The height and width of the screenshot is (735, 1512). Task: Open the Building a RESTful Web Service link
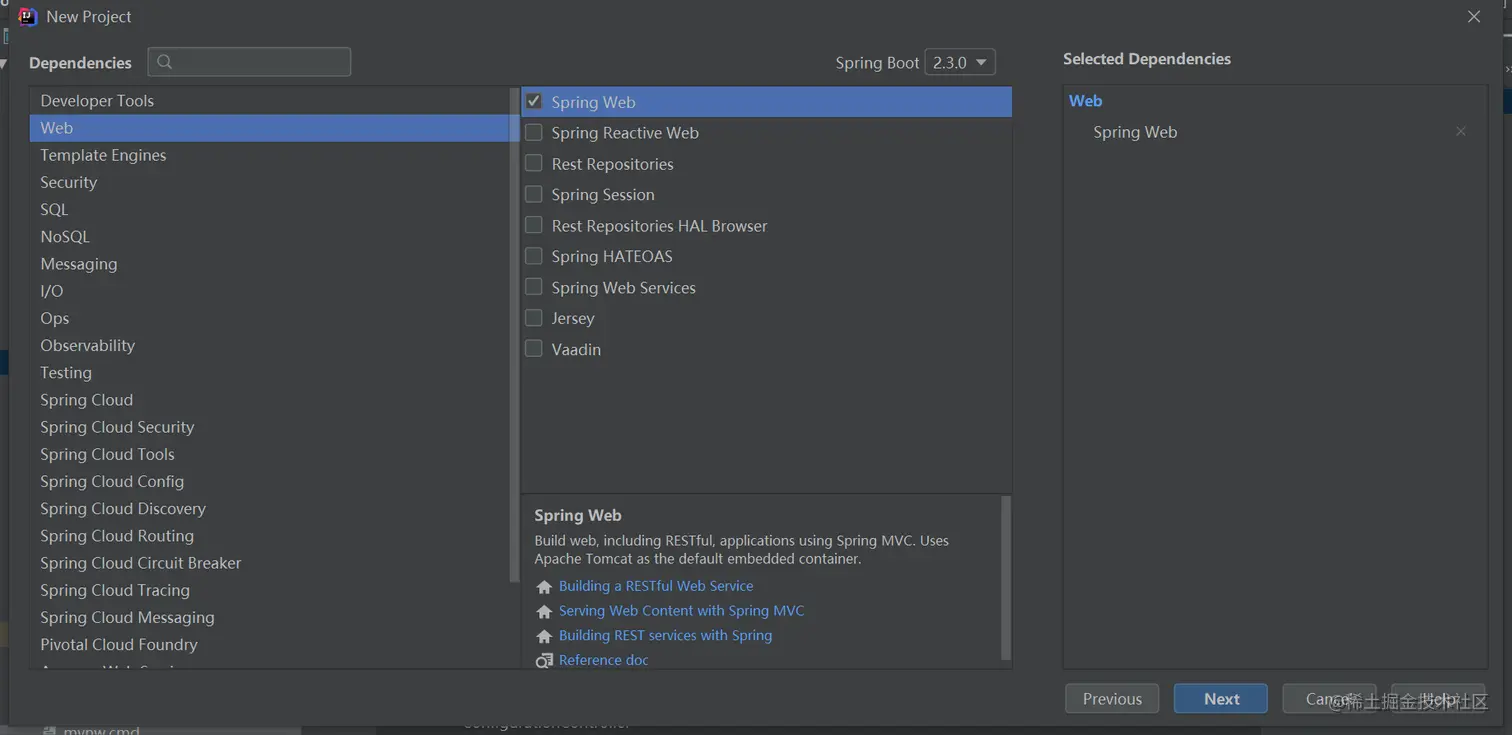[656, 586]
